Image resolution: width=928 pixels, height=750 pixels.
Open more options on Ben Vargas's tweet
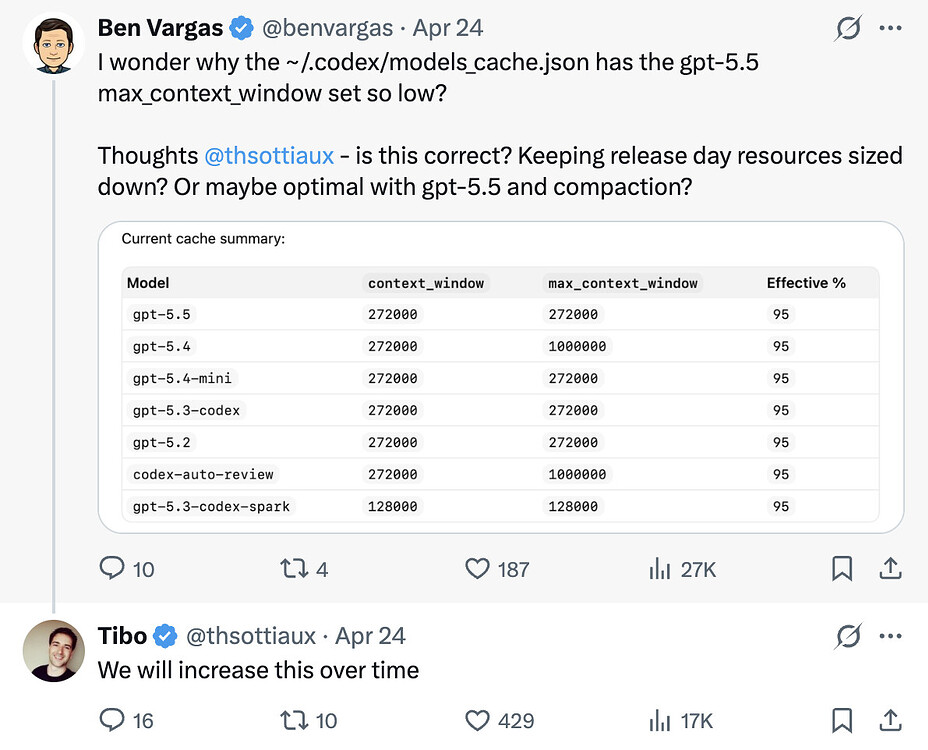(890, 28)
